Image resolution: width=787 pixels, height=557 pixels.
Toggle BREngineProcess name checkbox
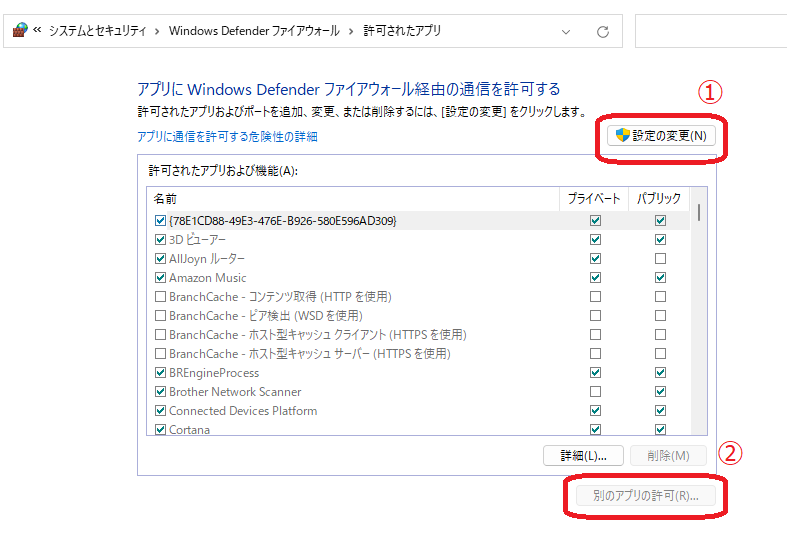[160, 373]
